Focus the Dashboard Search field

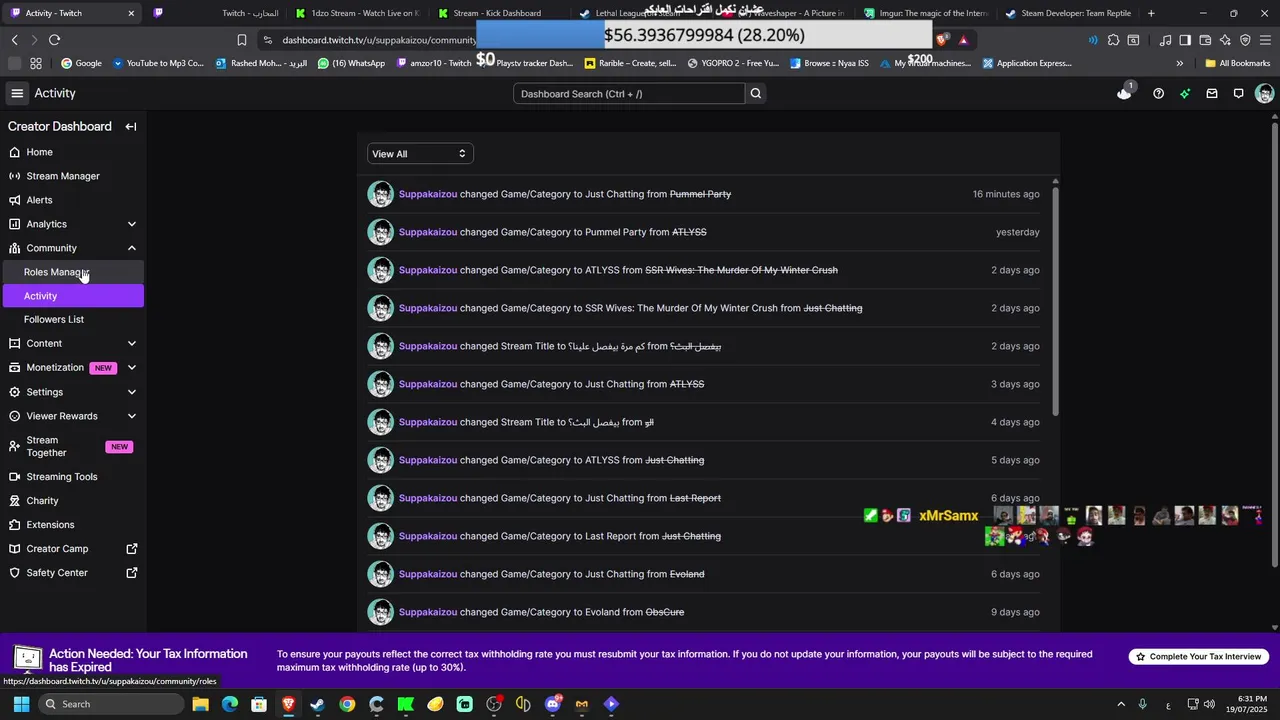[x=629, y=94]
